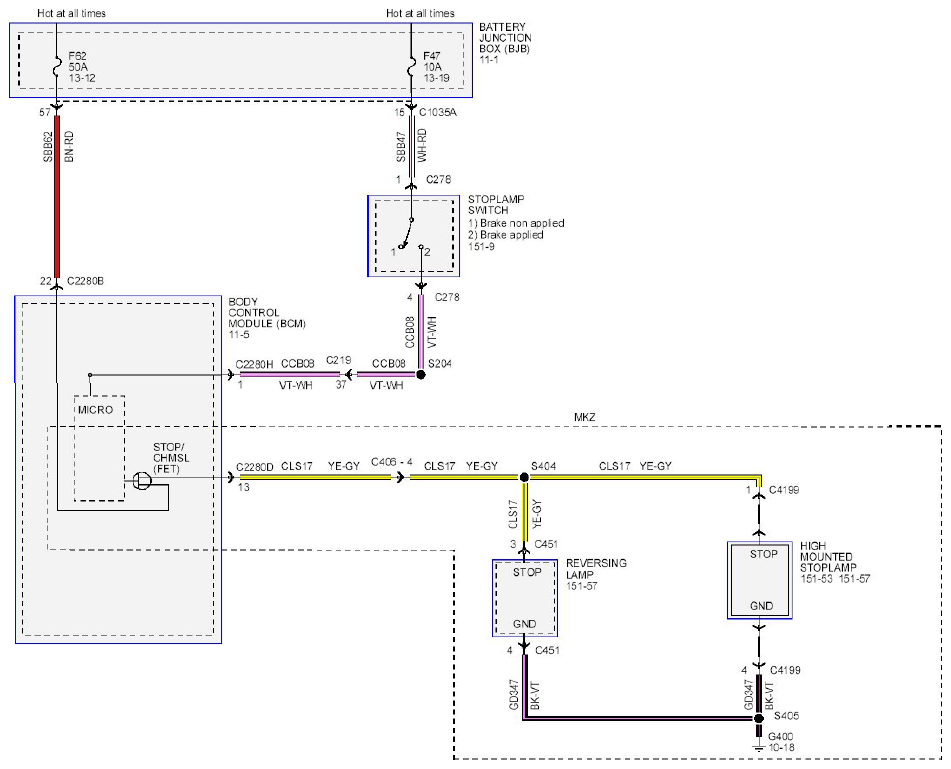Click the high mounted stoplamp component box
The image size is (951, 769).
click(x=760, y=580)
